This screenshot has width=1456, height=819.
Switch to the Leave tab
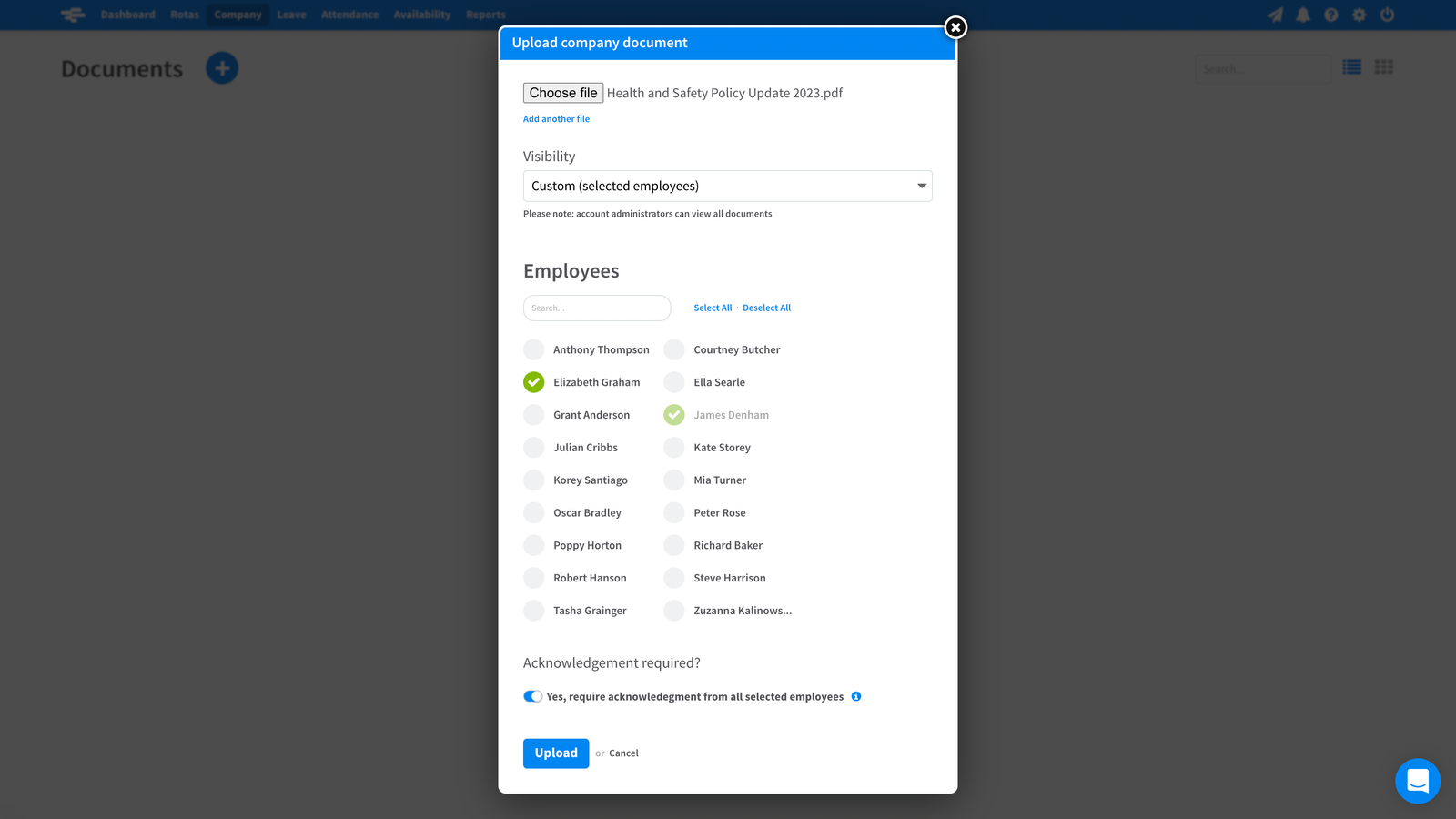tap(291, 15)
